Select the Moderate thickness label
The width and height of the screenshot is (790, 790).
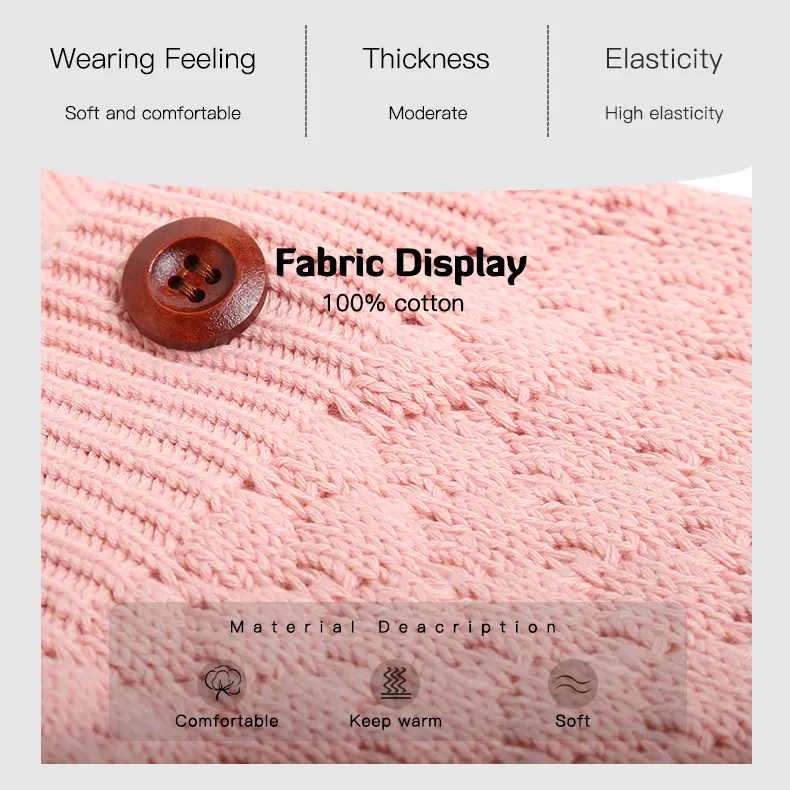[x=428, y=113]
